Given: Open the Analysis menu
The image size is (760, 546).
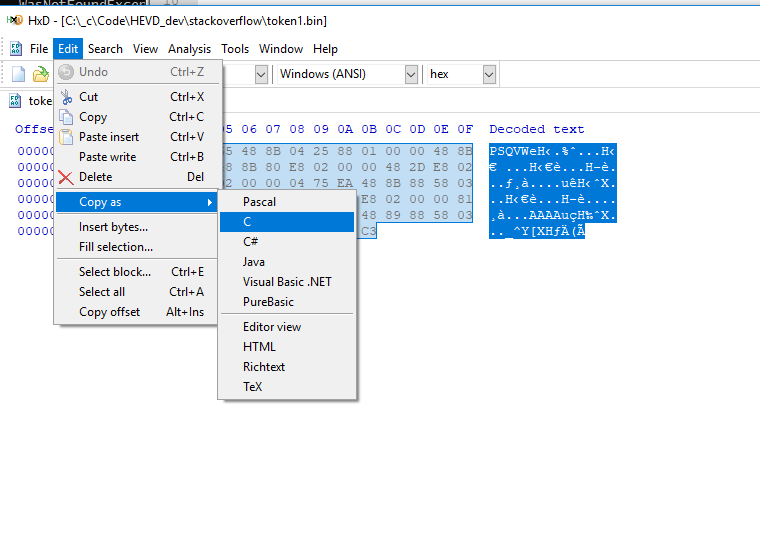Looking at the screenshot, I should (190, 49).
